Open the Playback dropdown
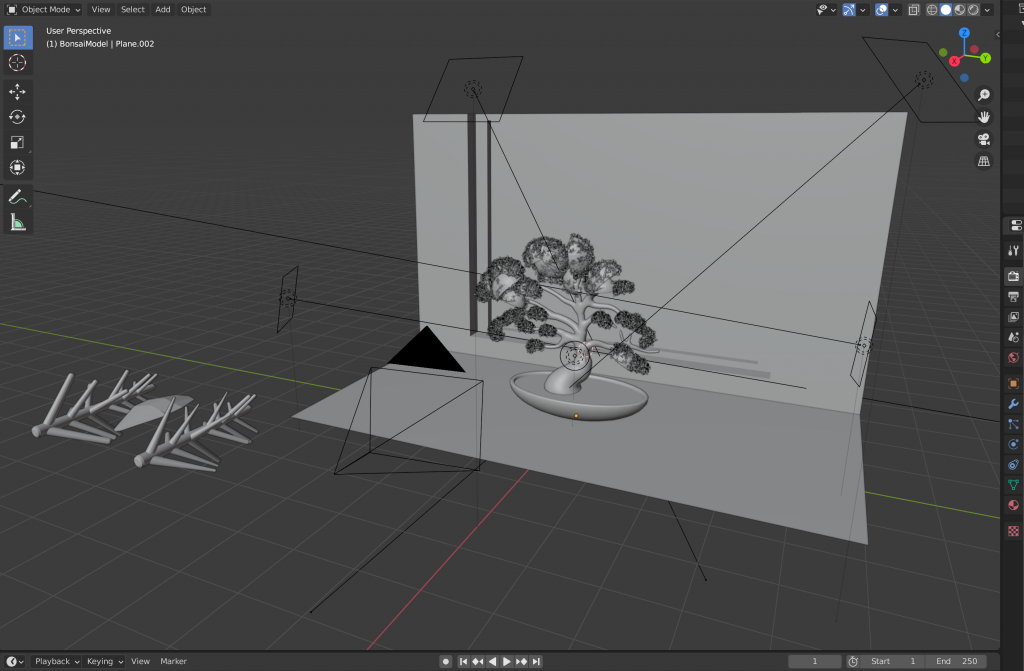This screenshot has width=1024, height=671. tap(56, 661)
